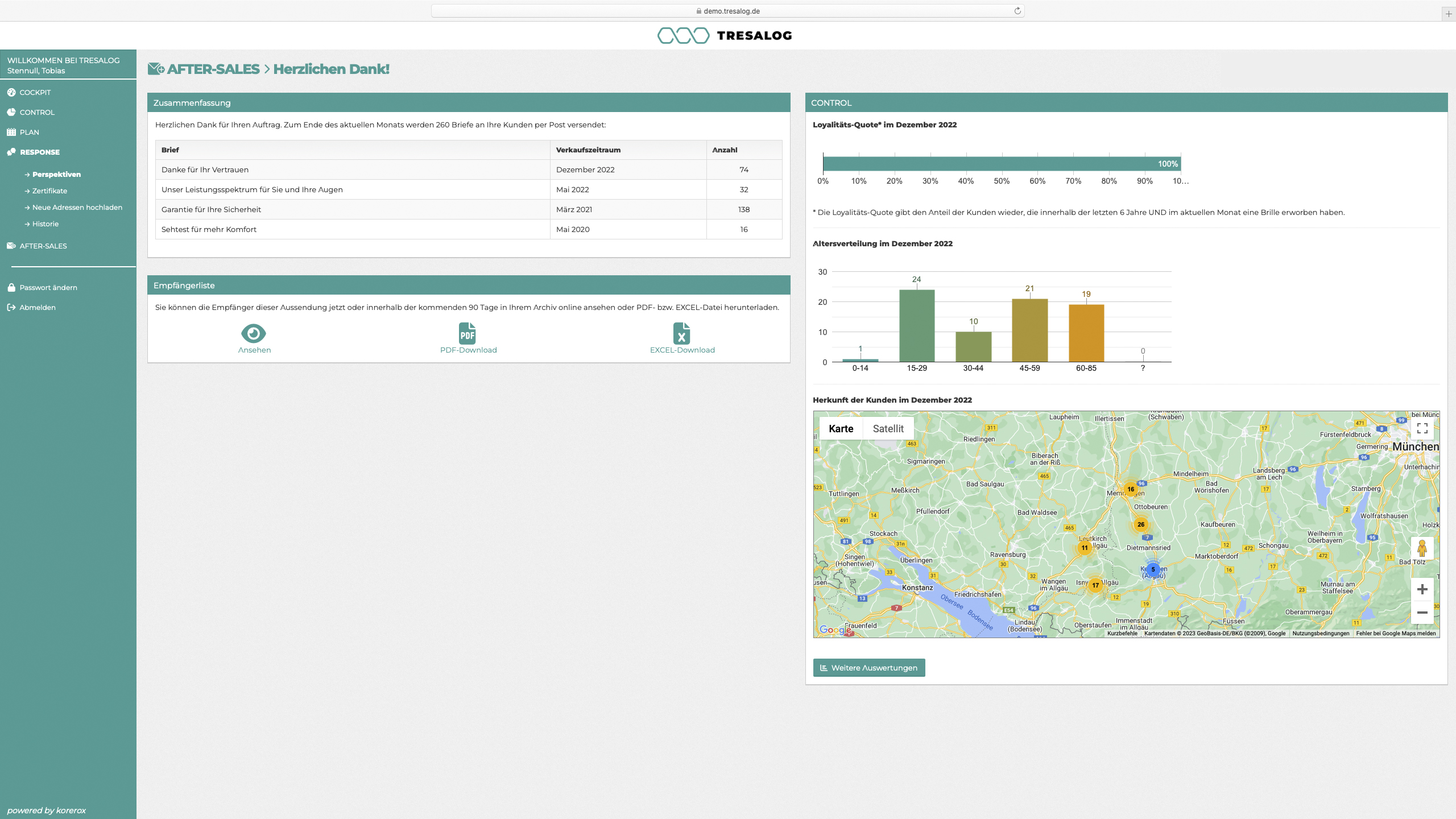Log out via Abmelden
This screenshot has height=819, width=1456.
click(x=37, y=307)
